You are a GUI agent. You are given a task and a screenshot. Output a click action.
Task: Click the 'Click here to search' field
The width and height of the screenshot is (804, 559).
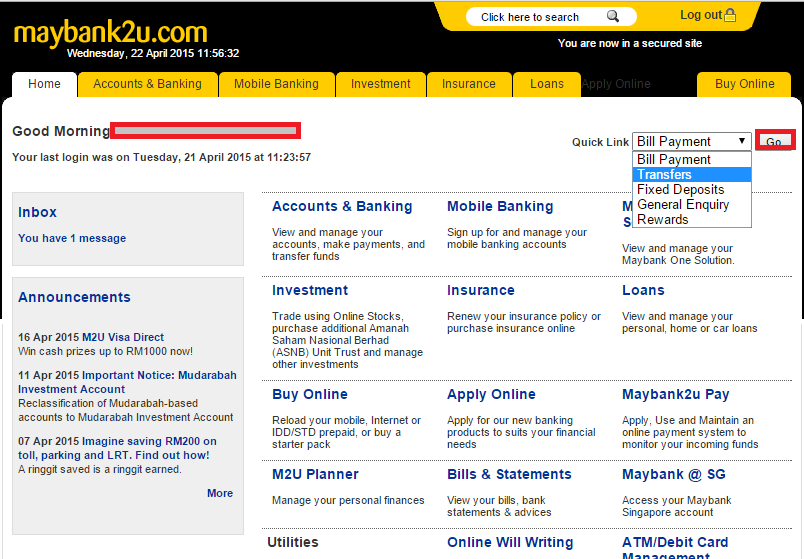[551, 17]
